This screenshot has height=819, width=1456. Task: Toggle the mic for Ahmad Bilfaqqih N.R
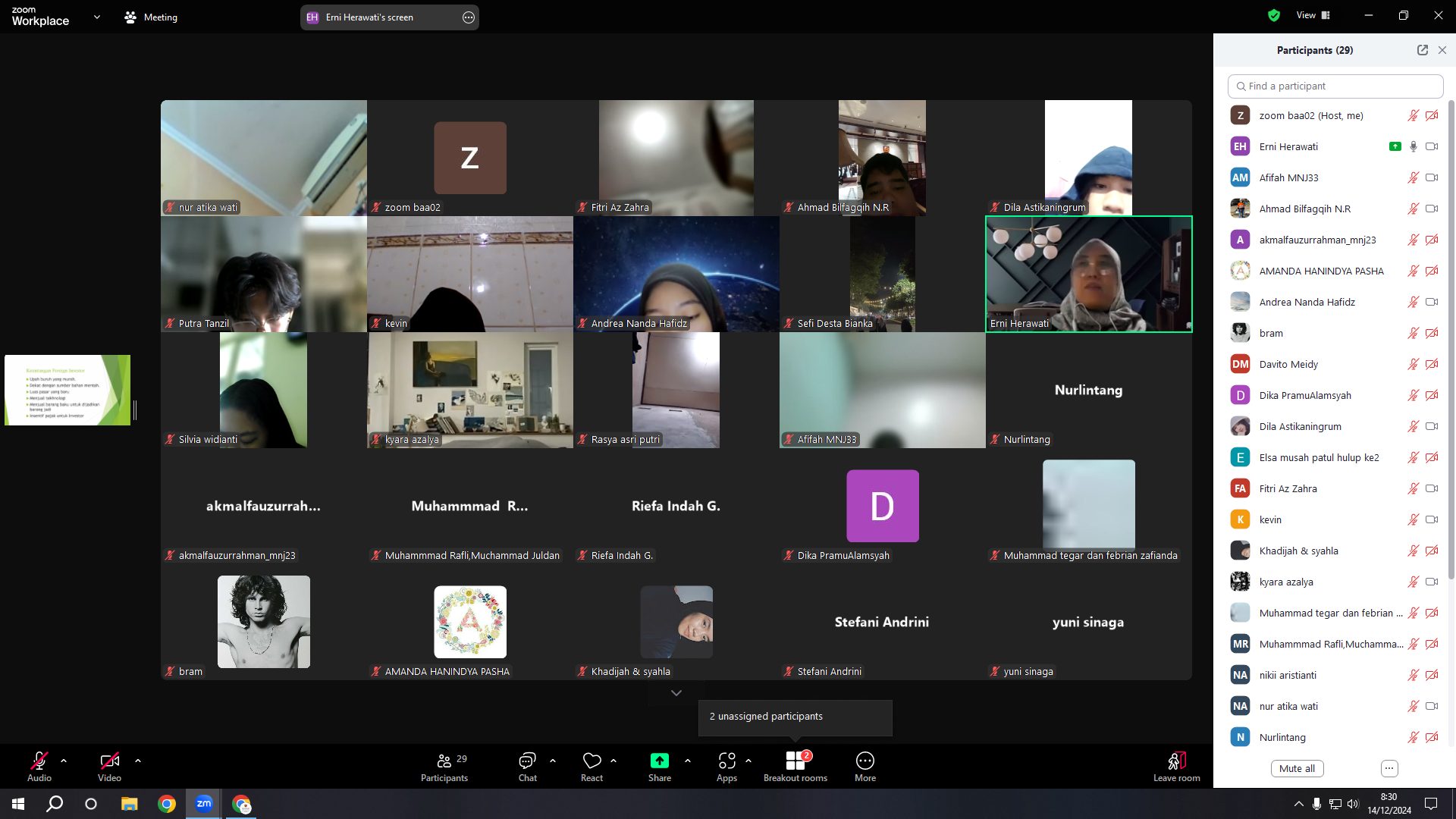1414,209
